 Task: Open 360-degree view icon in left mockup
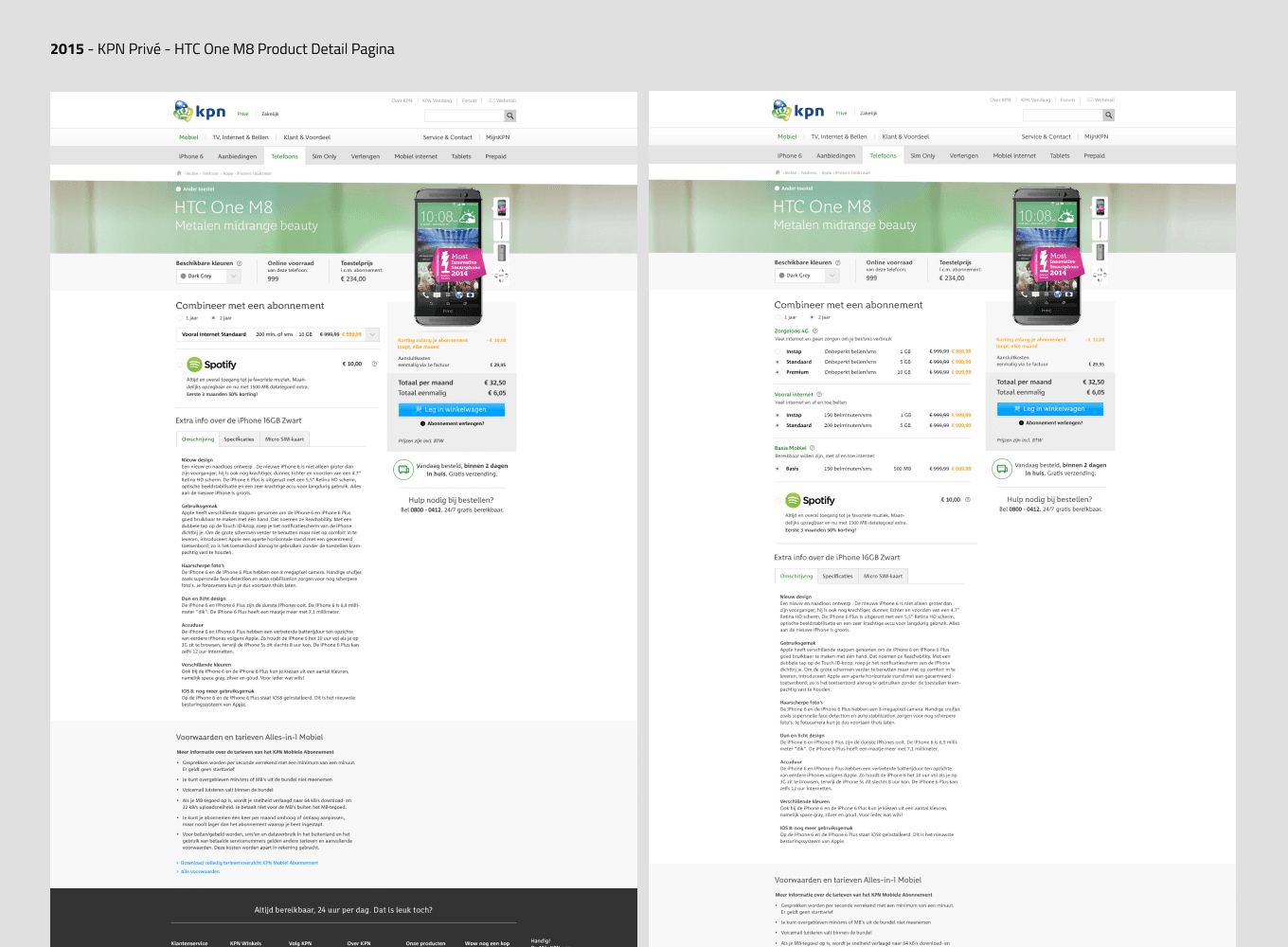pos(501,276)
